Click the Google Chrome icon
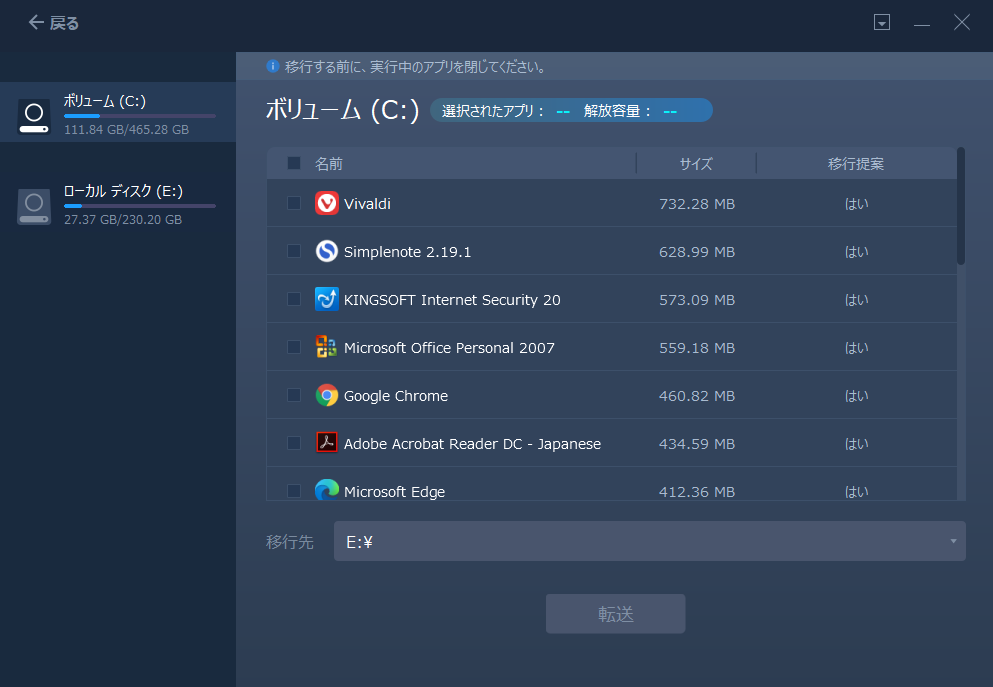 click(327, 395)
